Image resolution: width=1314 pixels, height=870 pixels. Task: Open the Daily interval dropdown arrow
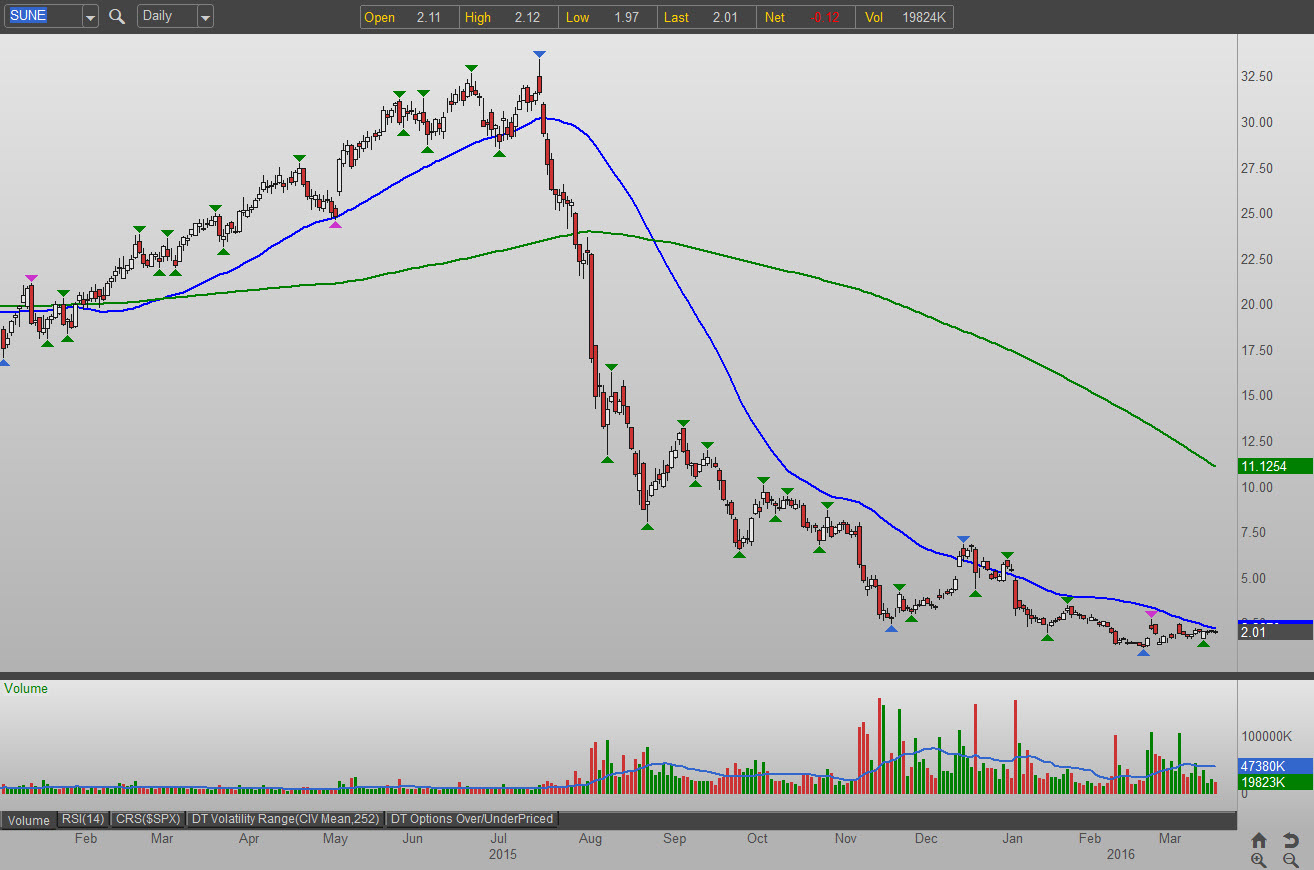(x=205, y=17)
